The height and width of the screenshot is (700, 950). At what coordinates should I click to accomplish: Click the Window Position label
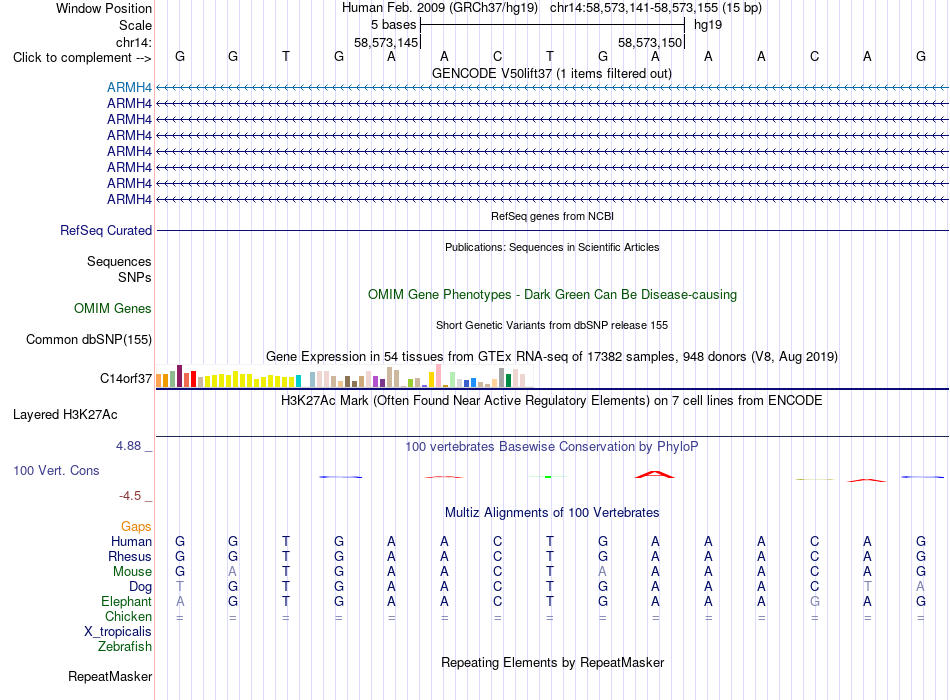tap(104, 8)
